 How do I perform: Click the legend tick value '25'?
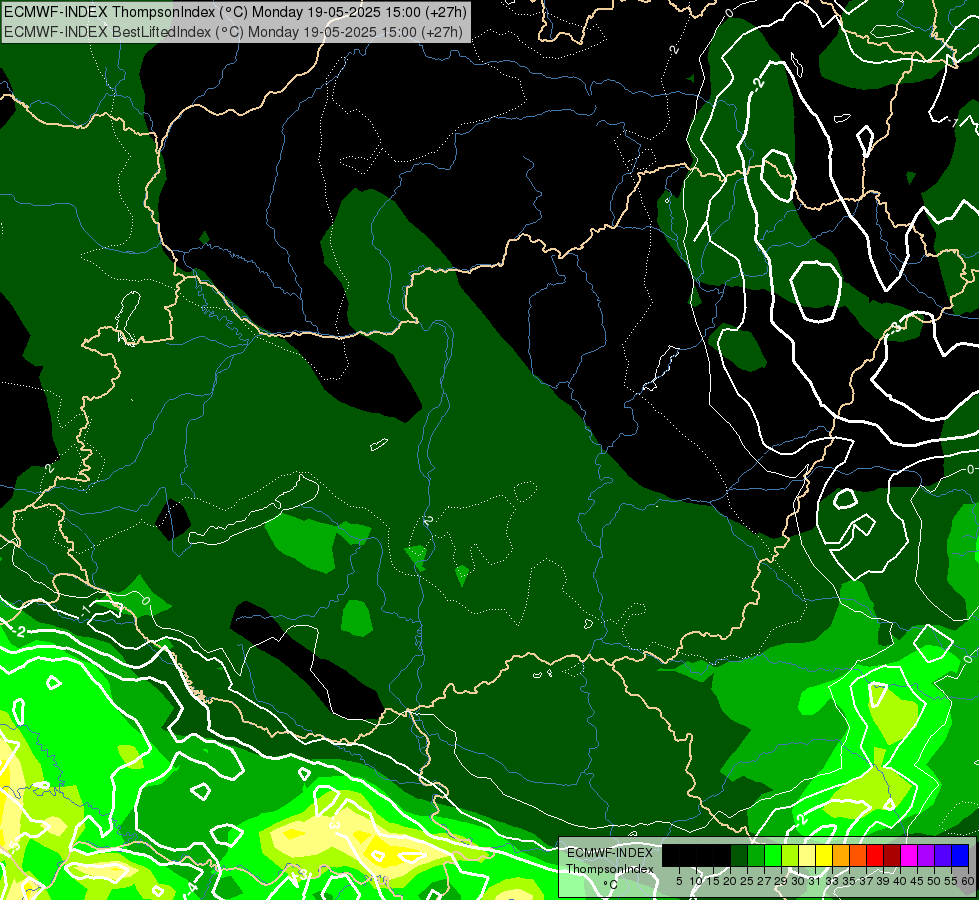click(x=747, y=881)
